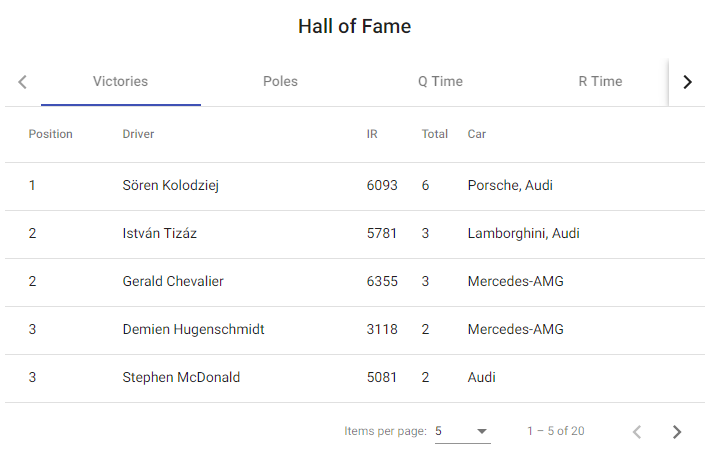Go to previous page of results
The width and height of the screenshot is (714, 462).
coord(637,432)
